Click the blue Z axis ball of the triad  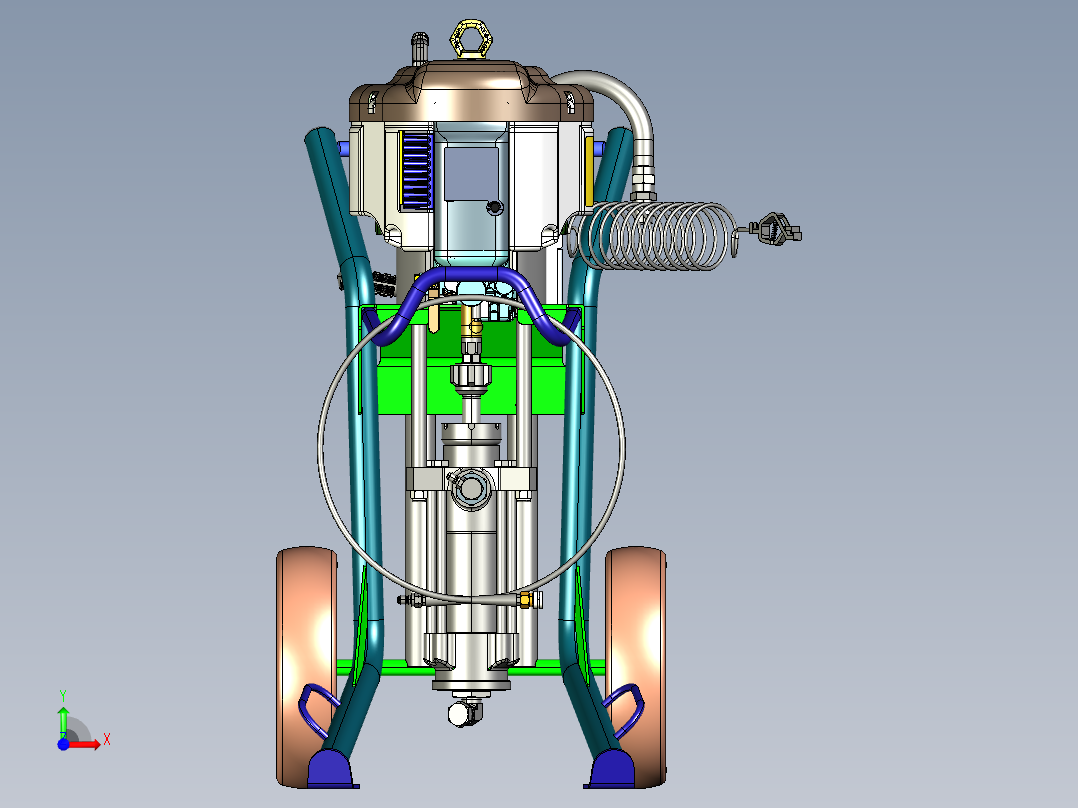[x=63, y=745]
